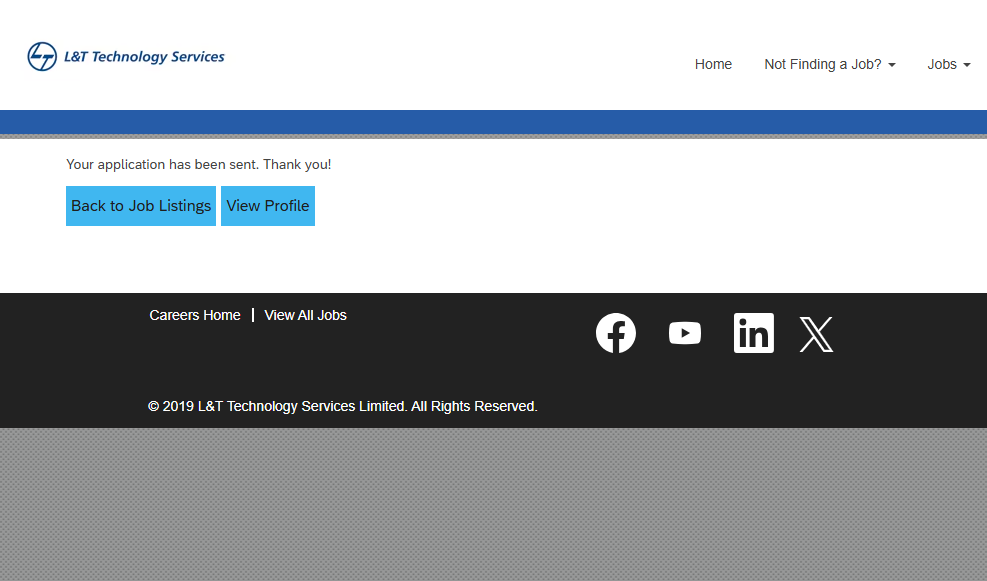987x581 pixels.
Task: Open View Profile button
Action: point(268,206)
